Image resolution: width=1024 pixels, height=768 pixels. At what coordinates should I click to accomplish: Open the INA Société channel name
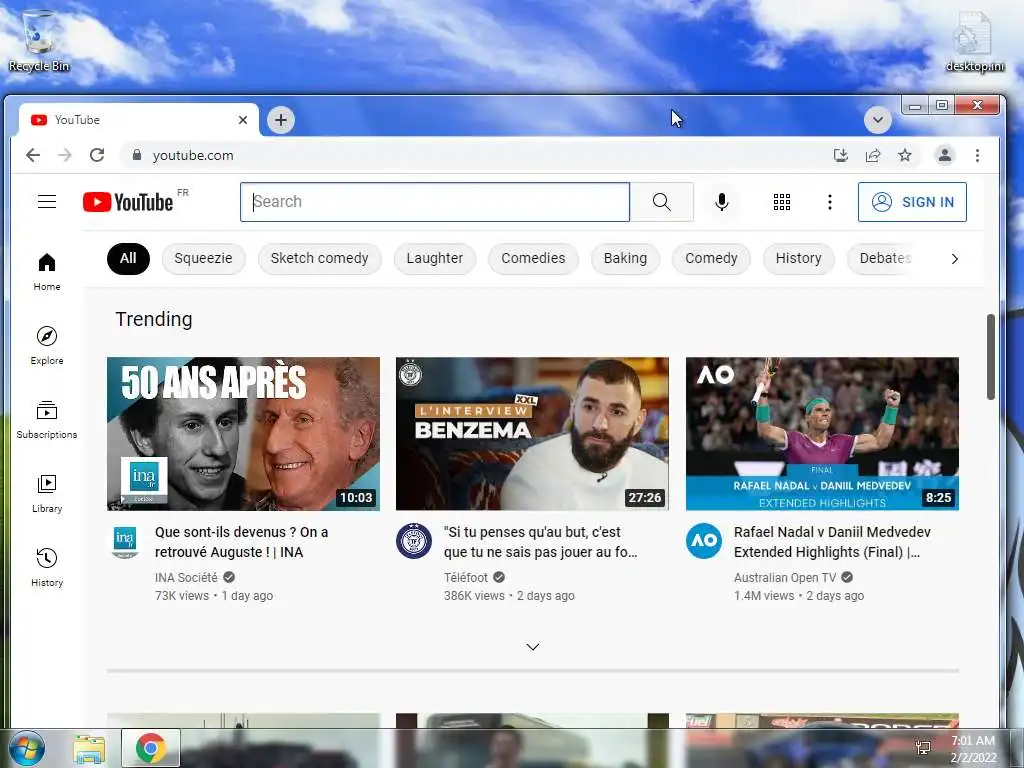coord(186,577)
